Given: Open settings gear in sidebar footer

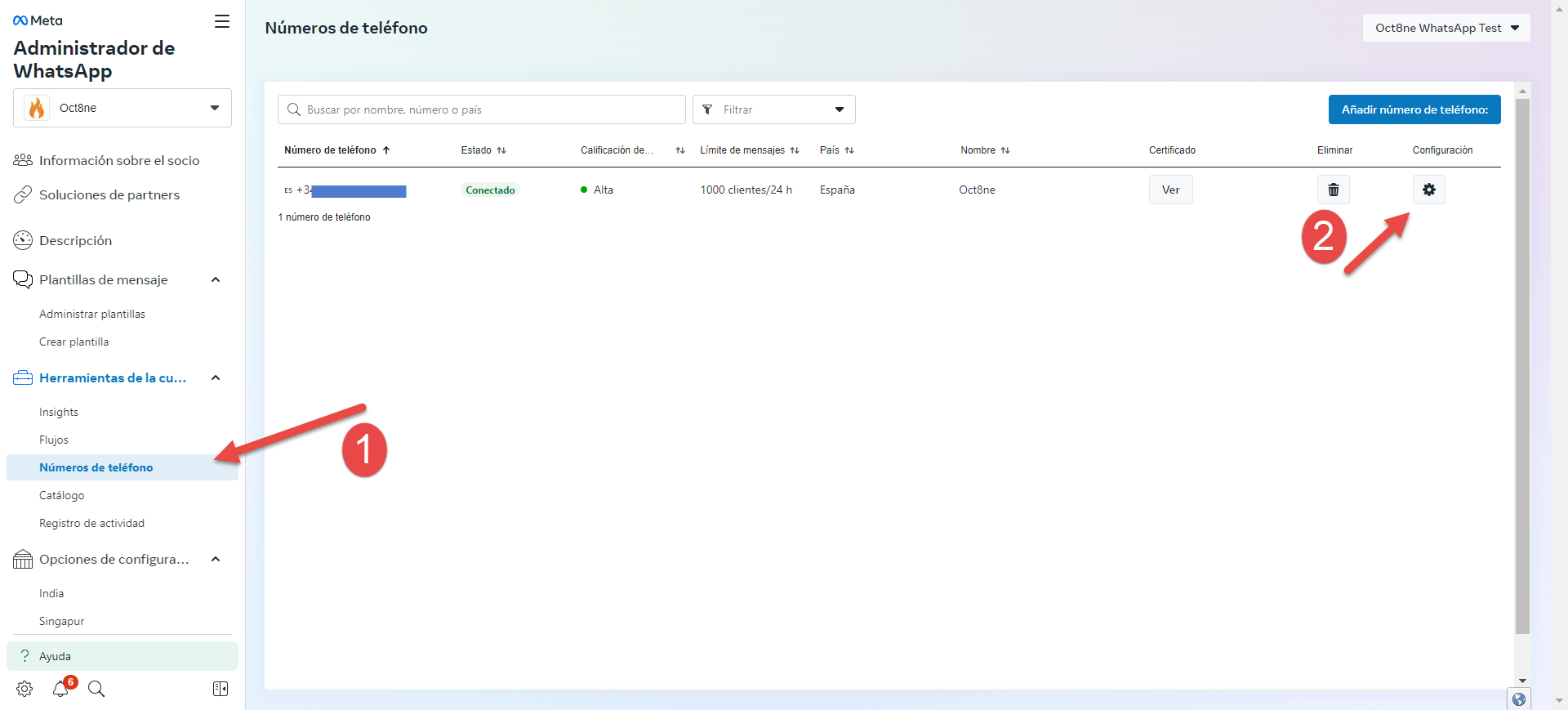Looking at the screenshot, I should click(24, 689).
